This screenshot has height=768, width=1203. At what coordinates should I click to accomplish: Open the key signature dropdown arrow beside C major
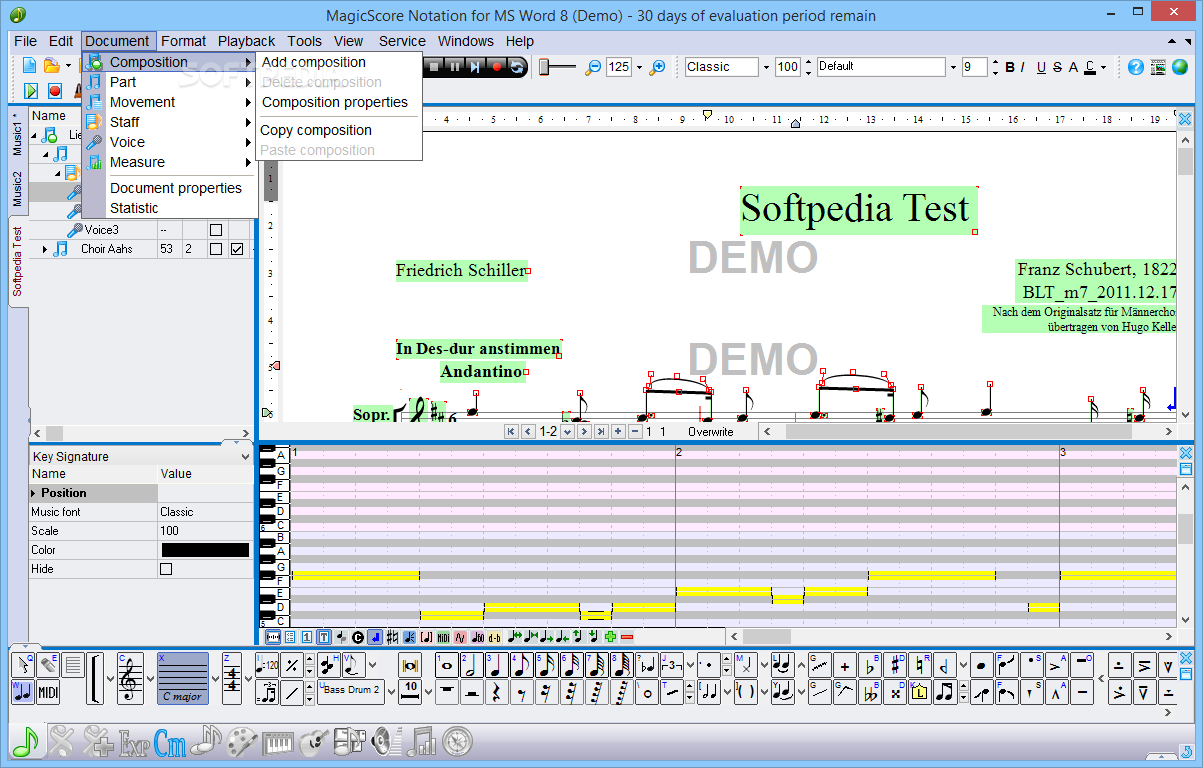coord(216,678)
